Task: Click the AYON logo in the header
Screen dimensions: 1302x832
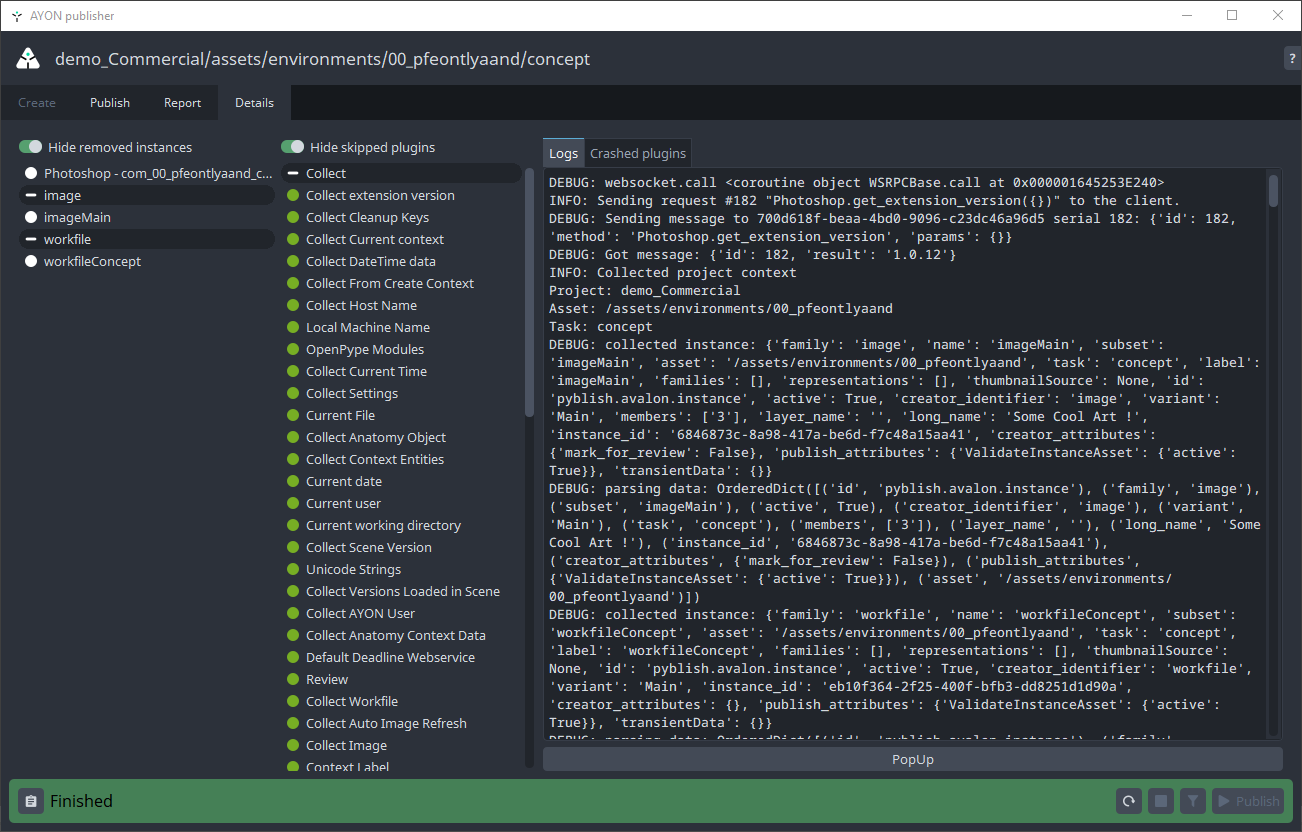Action: [x=28, y=59]
